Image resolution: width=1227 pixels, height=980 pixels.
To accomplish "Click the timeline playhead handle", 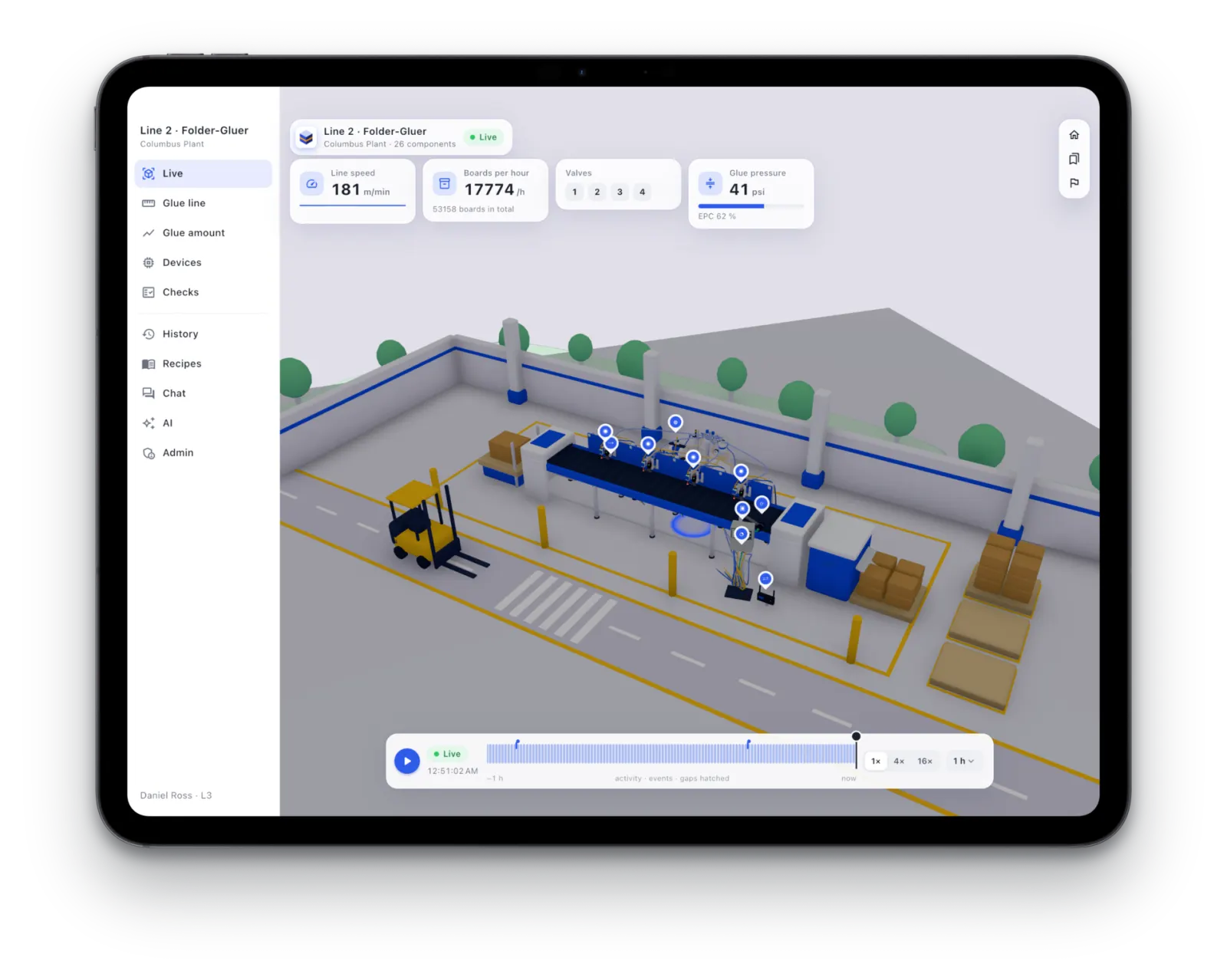I will tap(856, 736).
